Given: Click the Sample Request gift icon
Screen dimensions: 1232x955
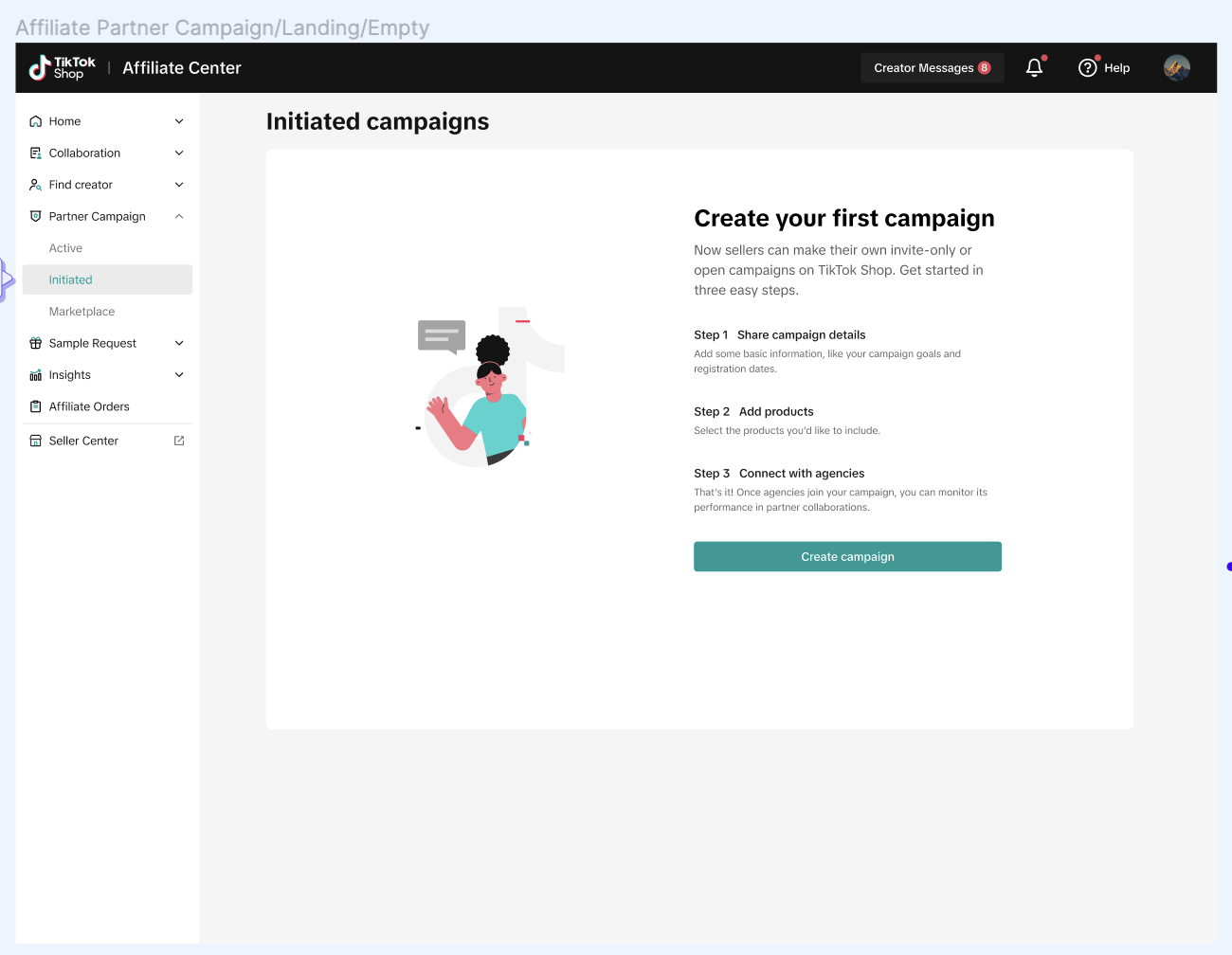Looking at the screenshot, I should [x=36, y=343].
